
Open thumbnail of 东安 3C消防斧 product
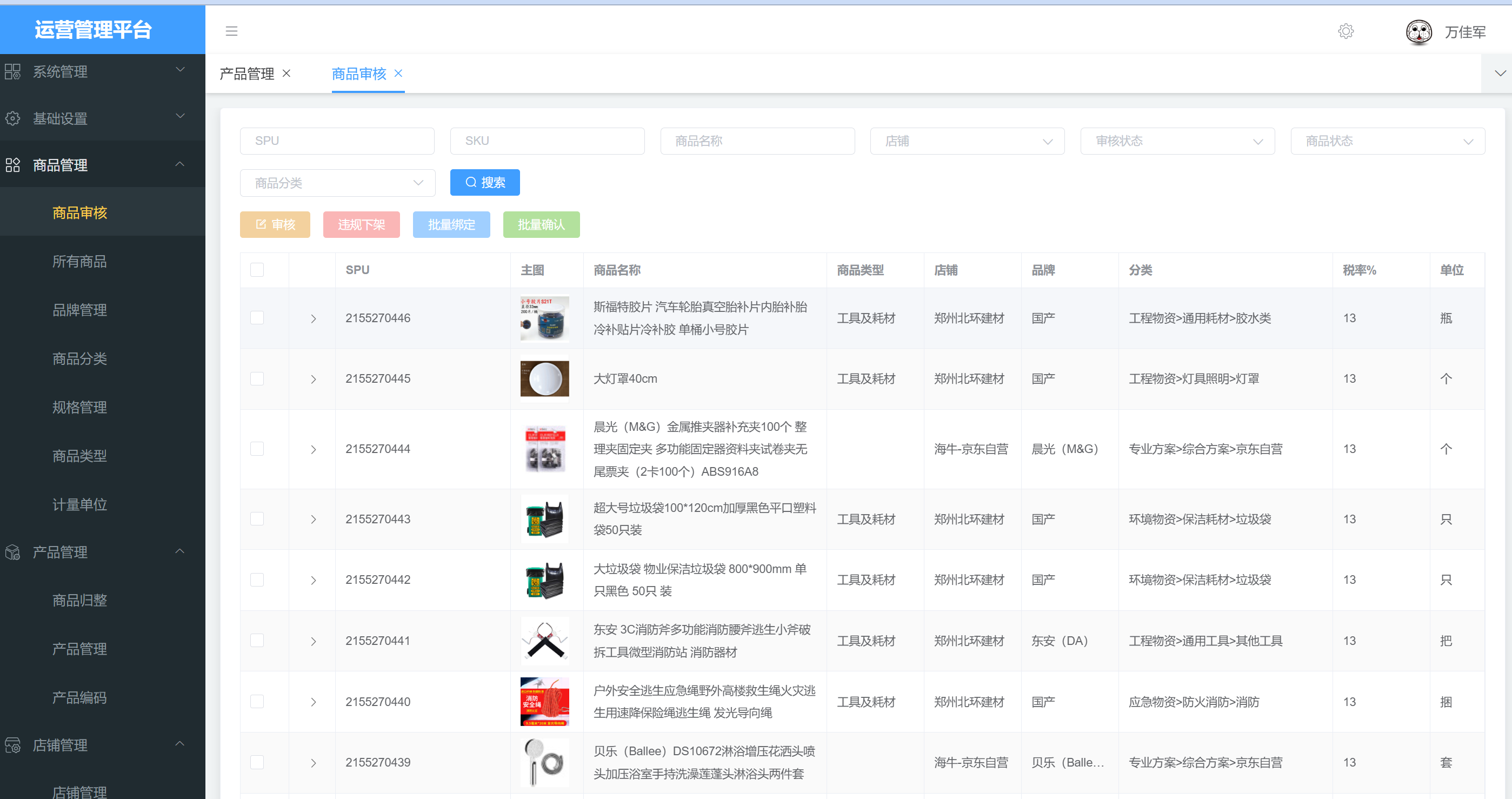pyautogui.click(x=545, y=641)
